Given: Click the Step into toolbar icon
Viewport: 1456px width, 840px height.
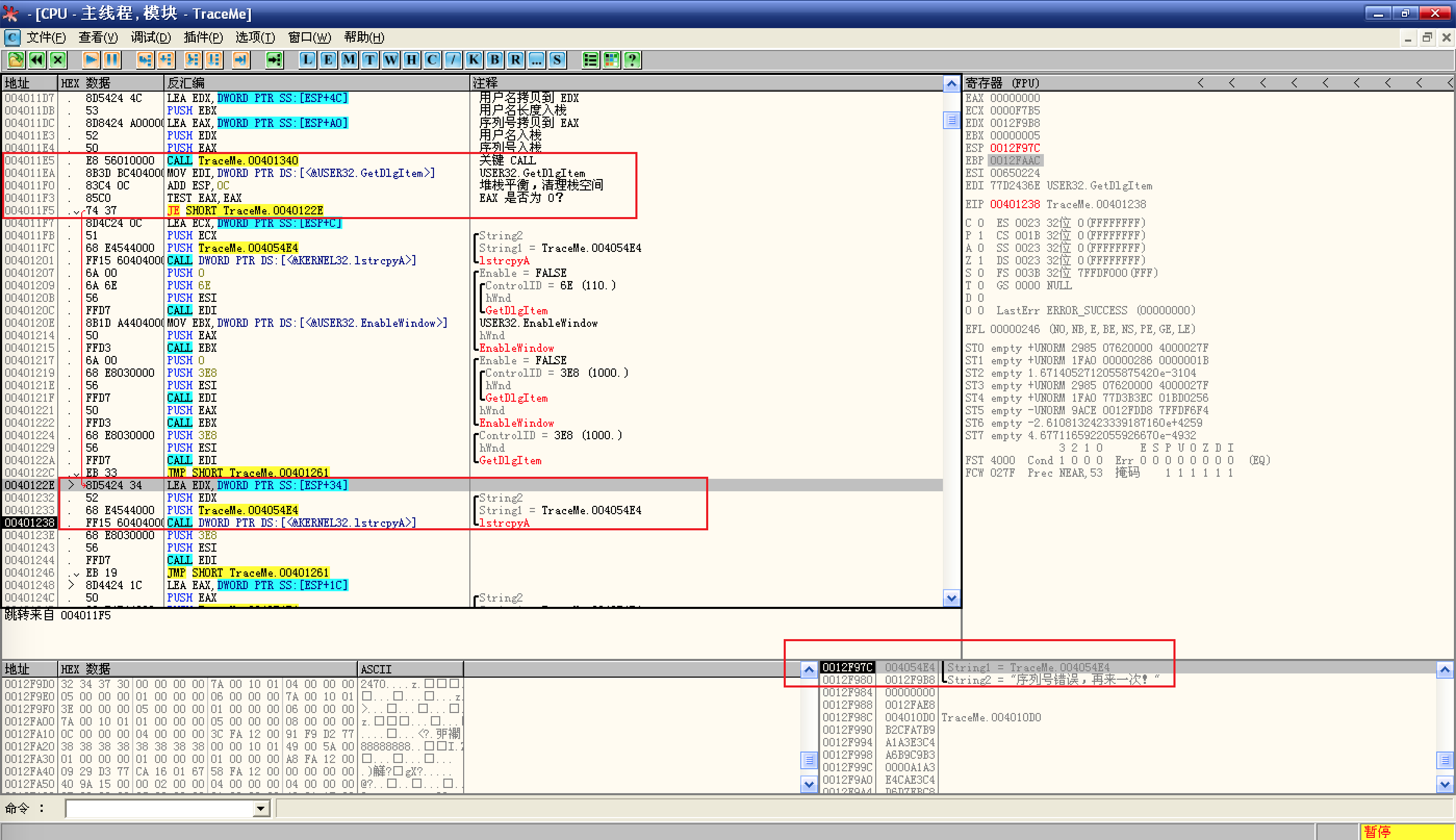Looking at the screenshot, I should click(x=145, y=59).
